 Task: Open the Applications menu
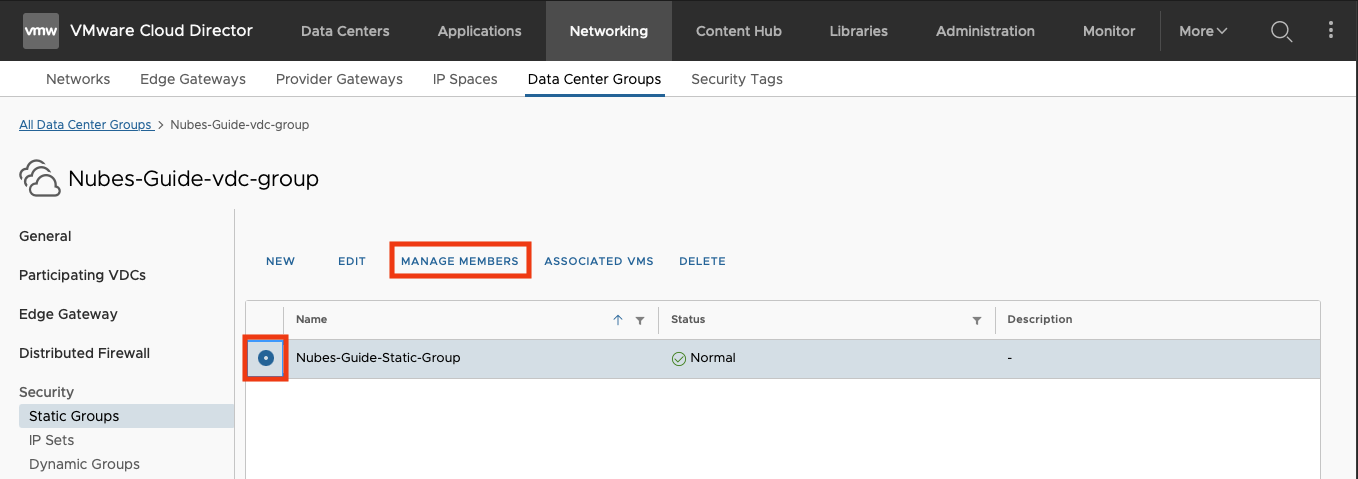tap(480, 31)
